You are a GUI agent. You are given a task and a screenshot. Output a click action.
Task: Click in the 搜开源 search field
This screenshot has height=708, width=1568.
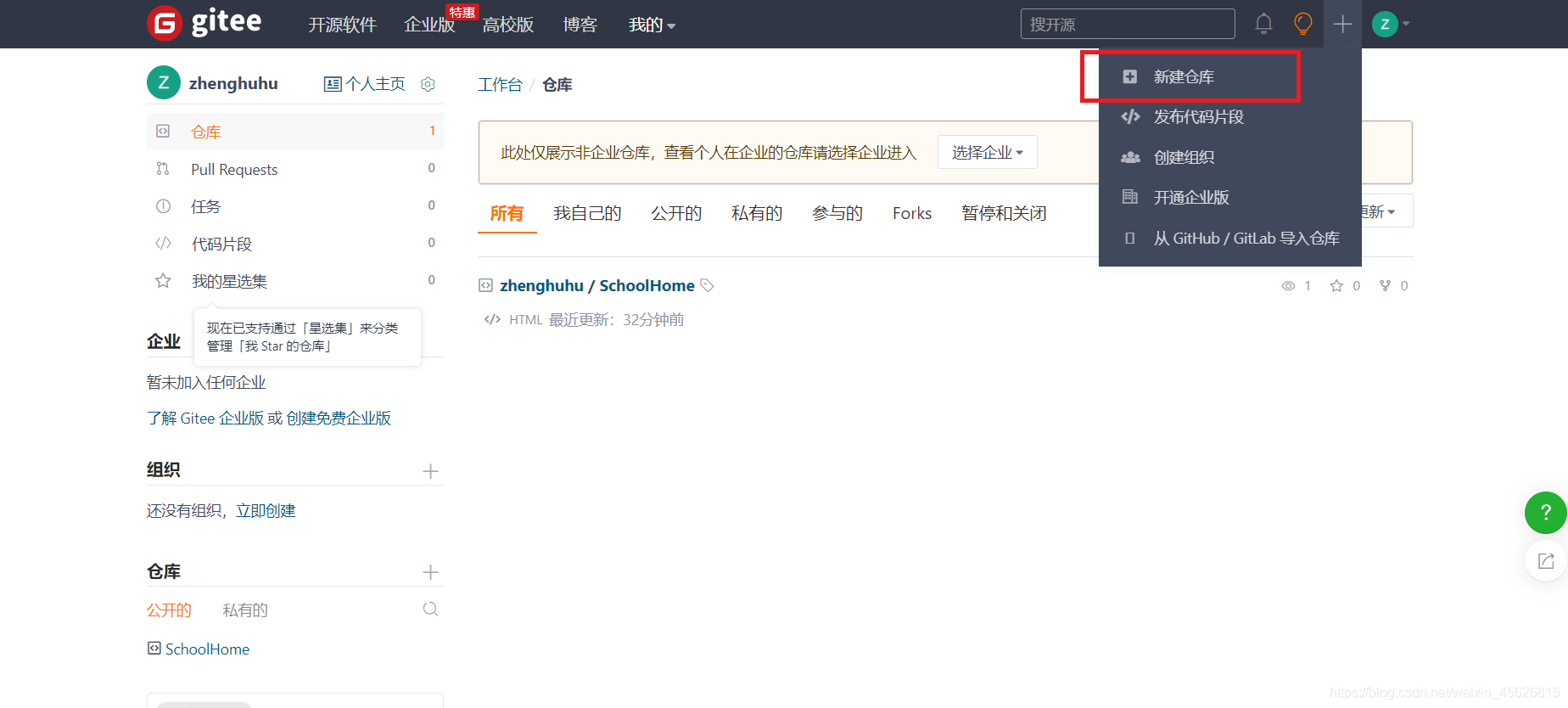click(x=1128, y=24)
